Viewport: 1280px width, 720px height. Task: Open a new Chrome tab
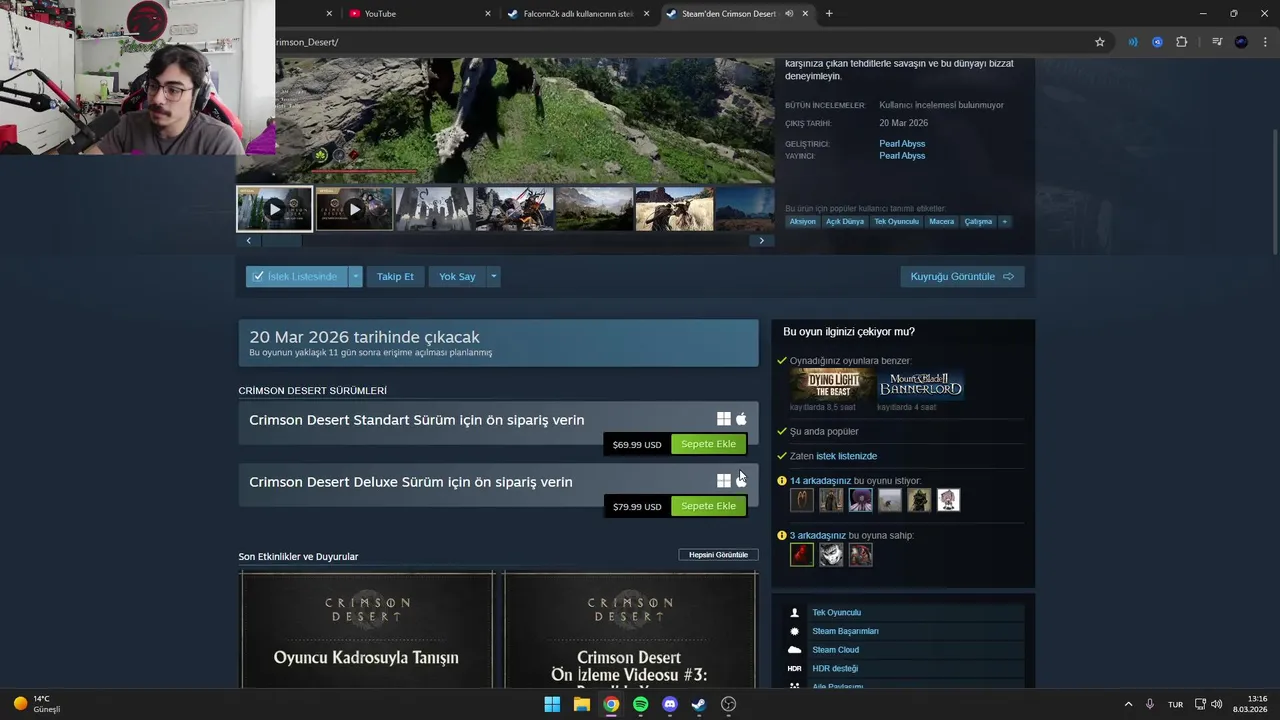[829, 14]
